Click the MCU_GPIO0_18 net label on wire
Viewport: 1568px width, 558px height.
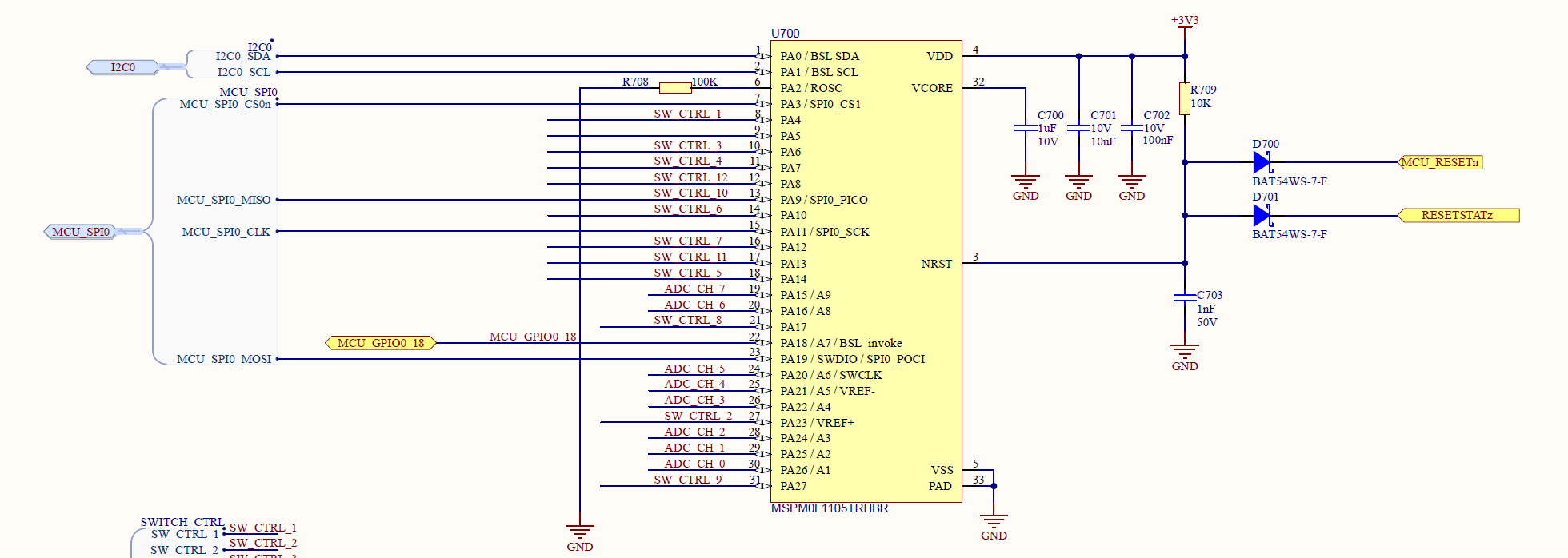pyautogui.click(x=533, y=337)
